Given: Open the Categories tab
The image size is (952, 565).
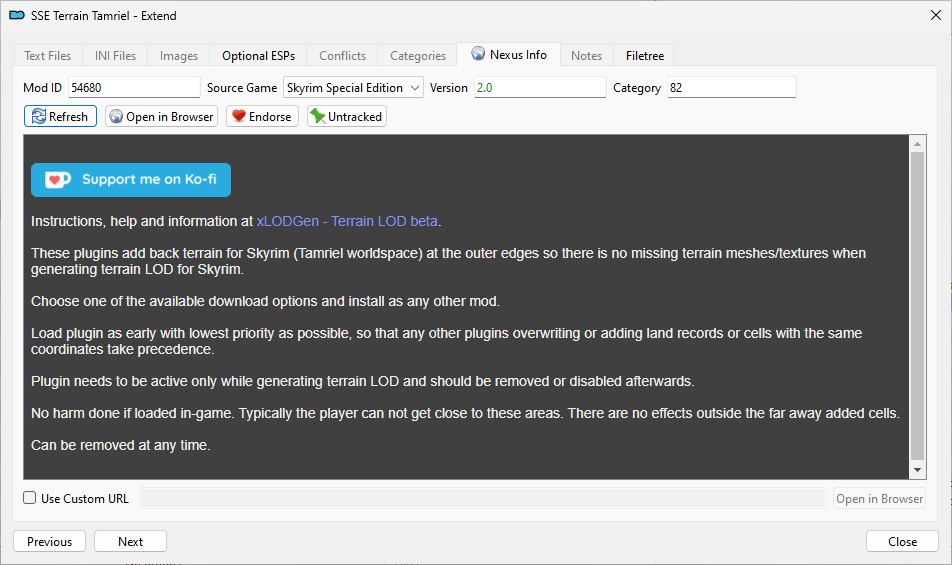Looking at the screenshot, I should pyautogui.click(x=418, y=56).
